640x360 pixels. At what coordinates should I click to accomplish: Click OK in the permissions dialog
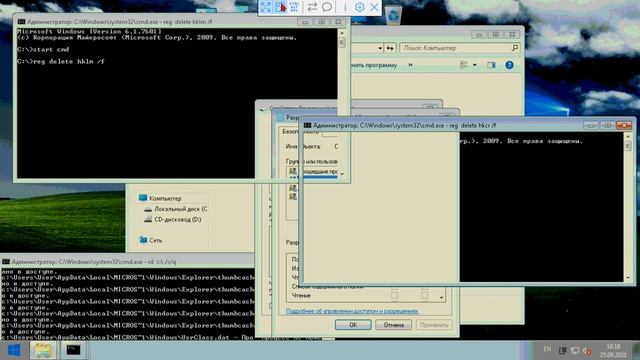coord(353,325)
